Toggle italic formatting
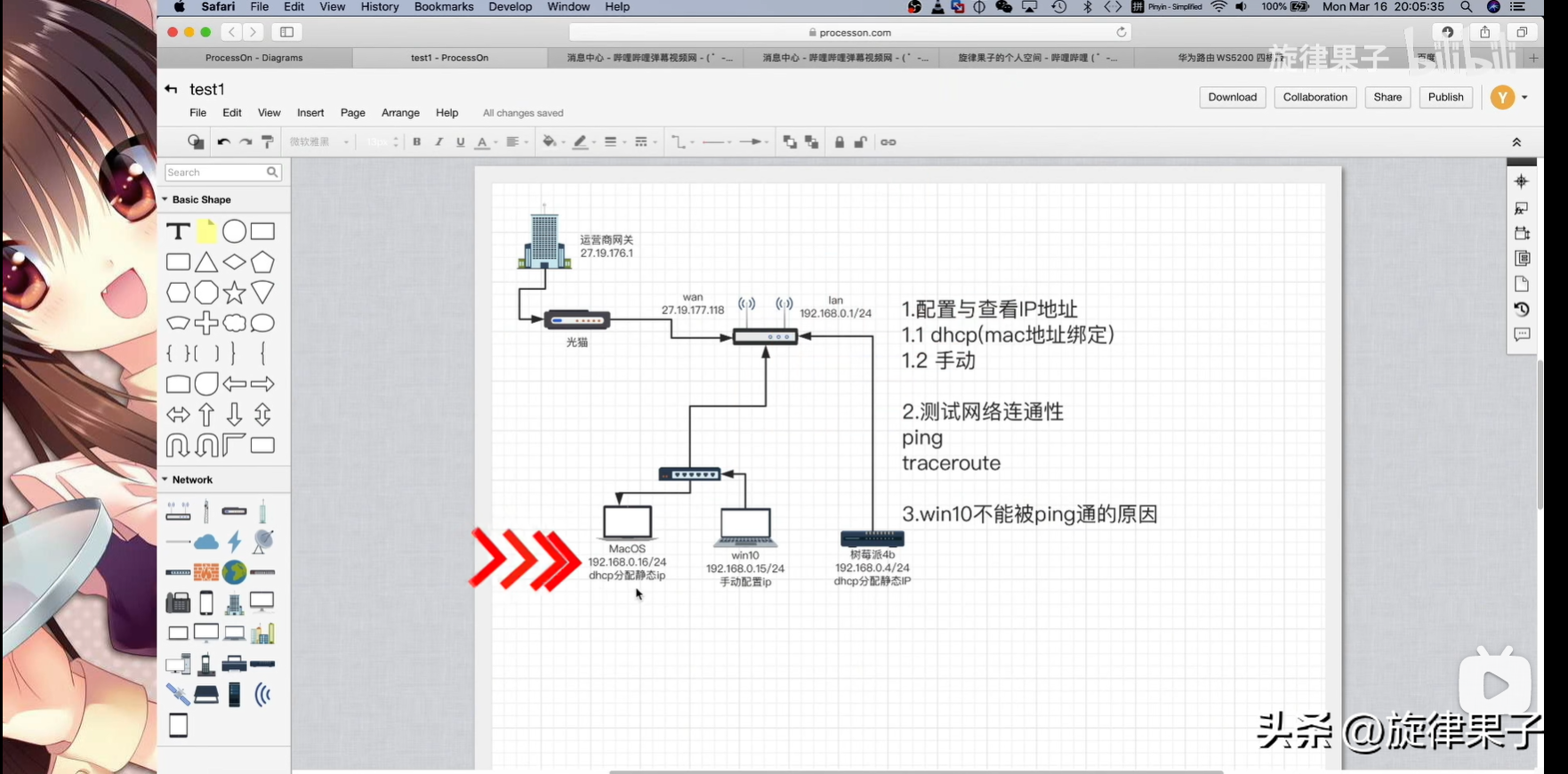The height and width of the screenshot is (774, 1568). (438, 142)
